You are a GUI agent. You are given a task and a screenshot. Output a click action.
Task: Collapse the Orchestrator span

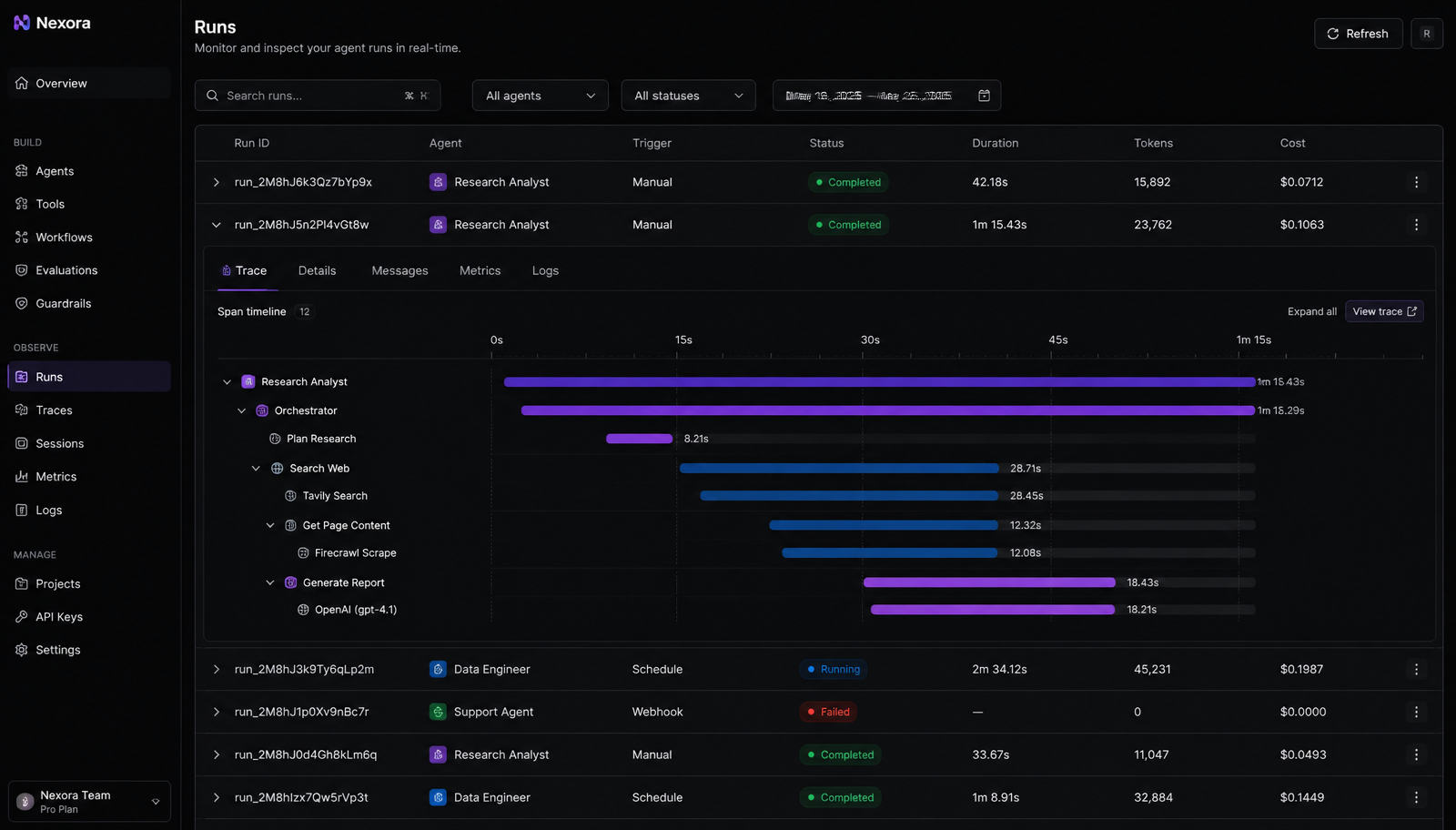[241, 410]
